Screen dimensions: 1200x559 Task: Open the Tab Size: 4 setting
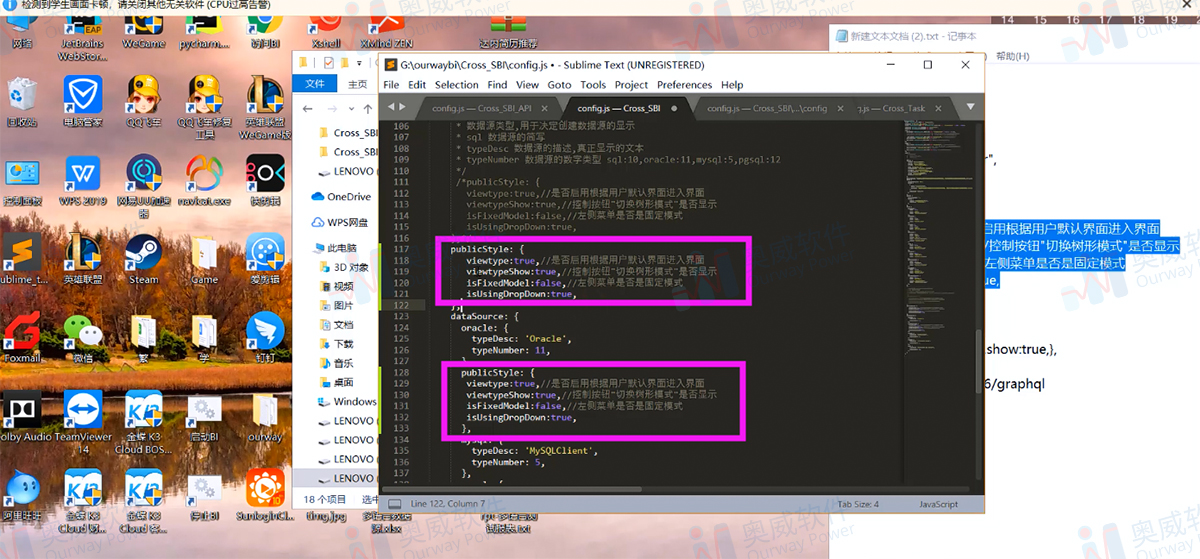[858, 504]
